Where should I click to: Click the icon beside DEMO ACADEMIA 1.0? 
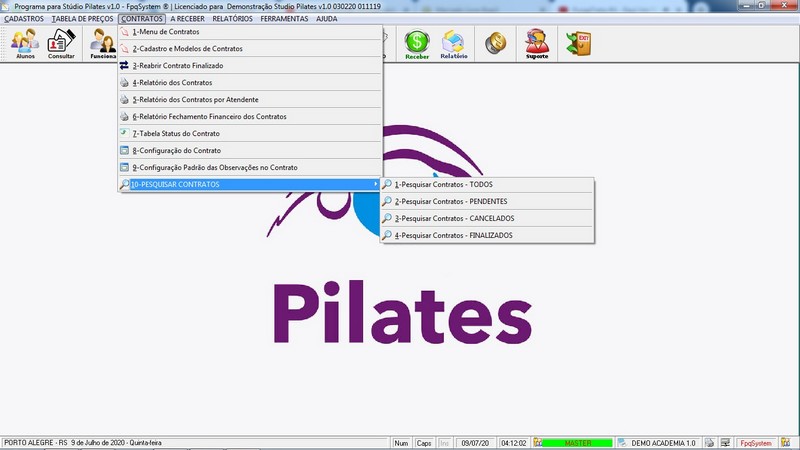pyautogui.click(x=621, y=443)
